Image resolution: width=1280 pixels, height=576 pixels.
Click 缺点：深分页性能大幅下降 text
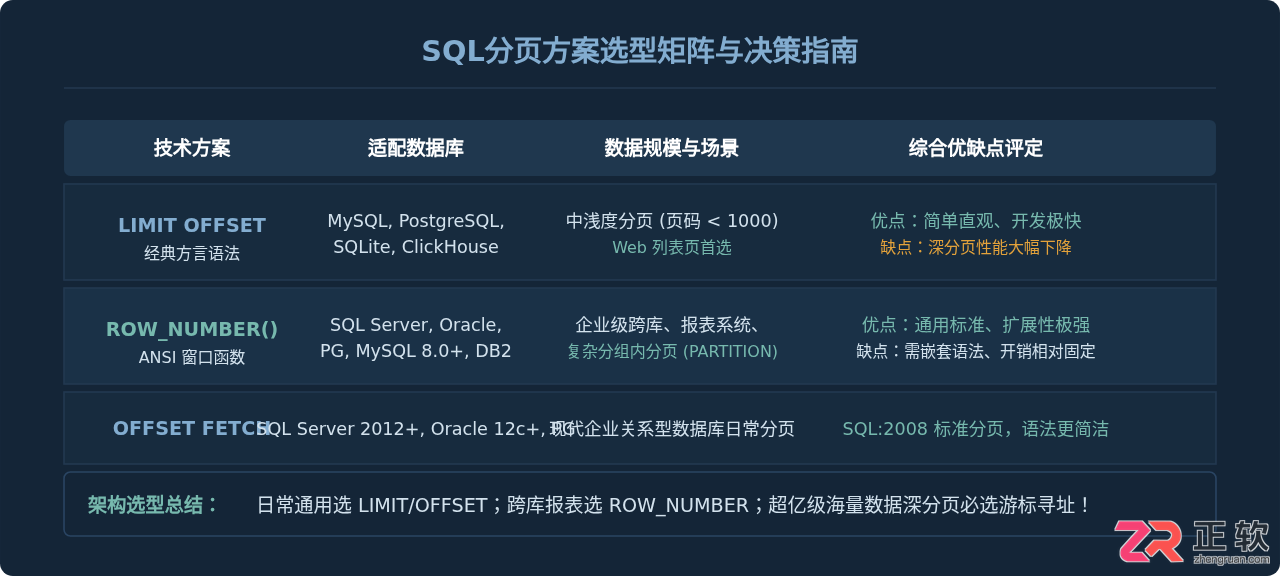point(976,247)
